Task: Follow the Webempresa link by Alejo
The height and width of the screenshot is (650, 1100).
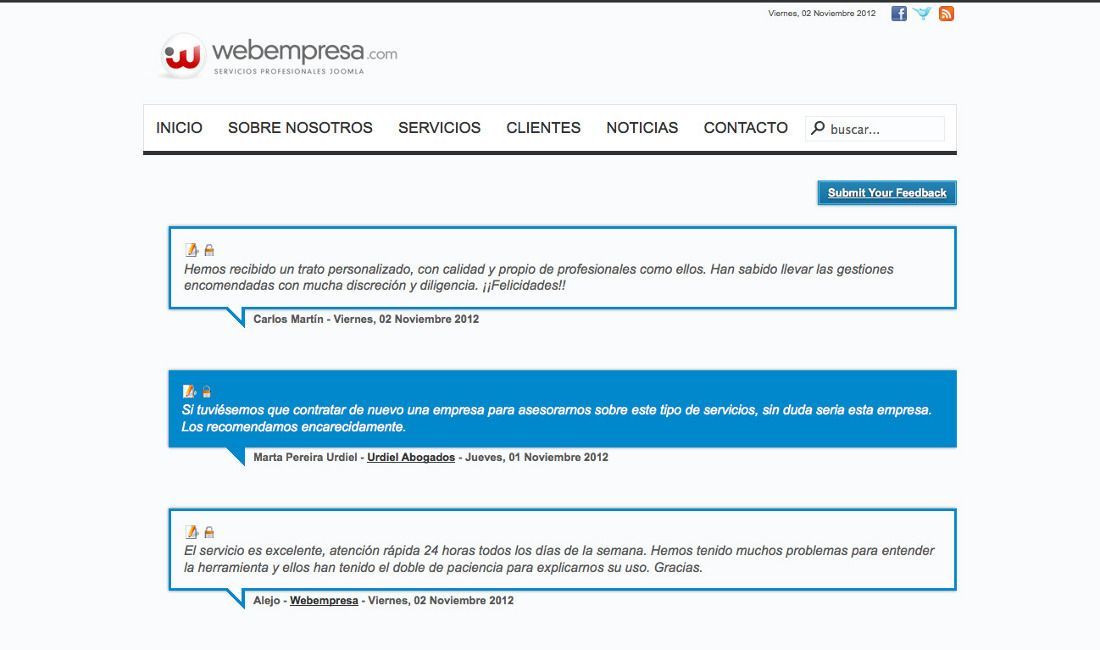Action: point(324,600)
